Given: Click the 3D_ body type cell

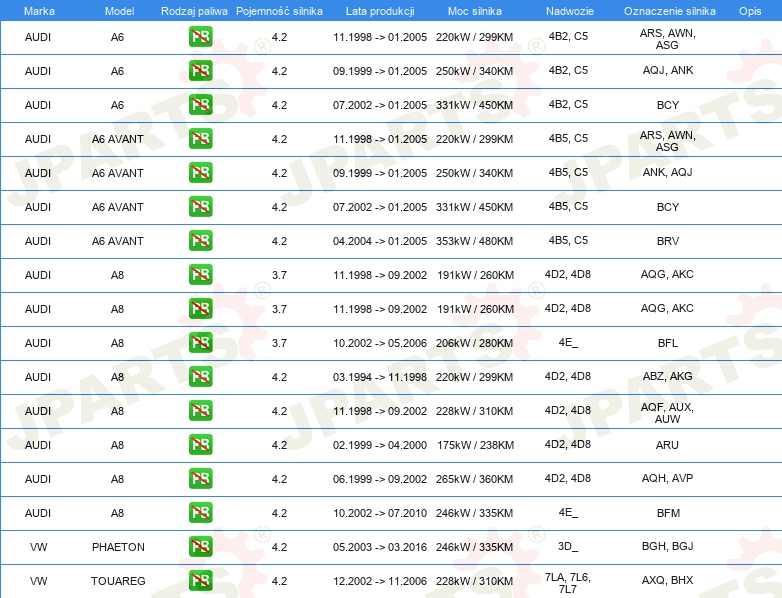Looking at the screenshot, I should point(568,546).
